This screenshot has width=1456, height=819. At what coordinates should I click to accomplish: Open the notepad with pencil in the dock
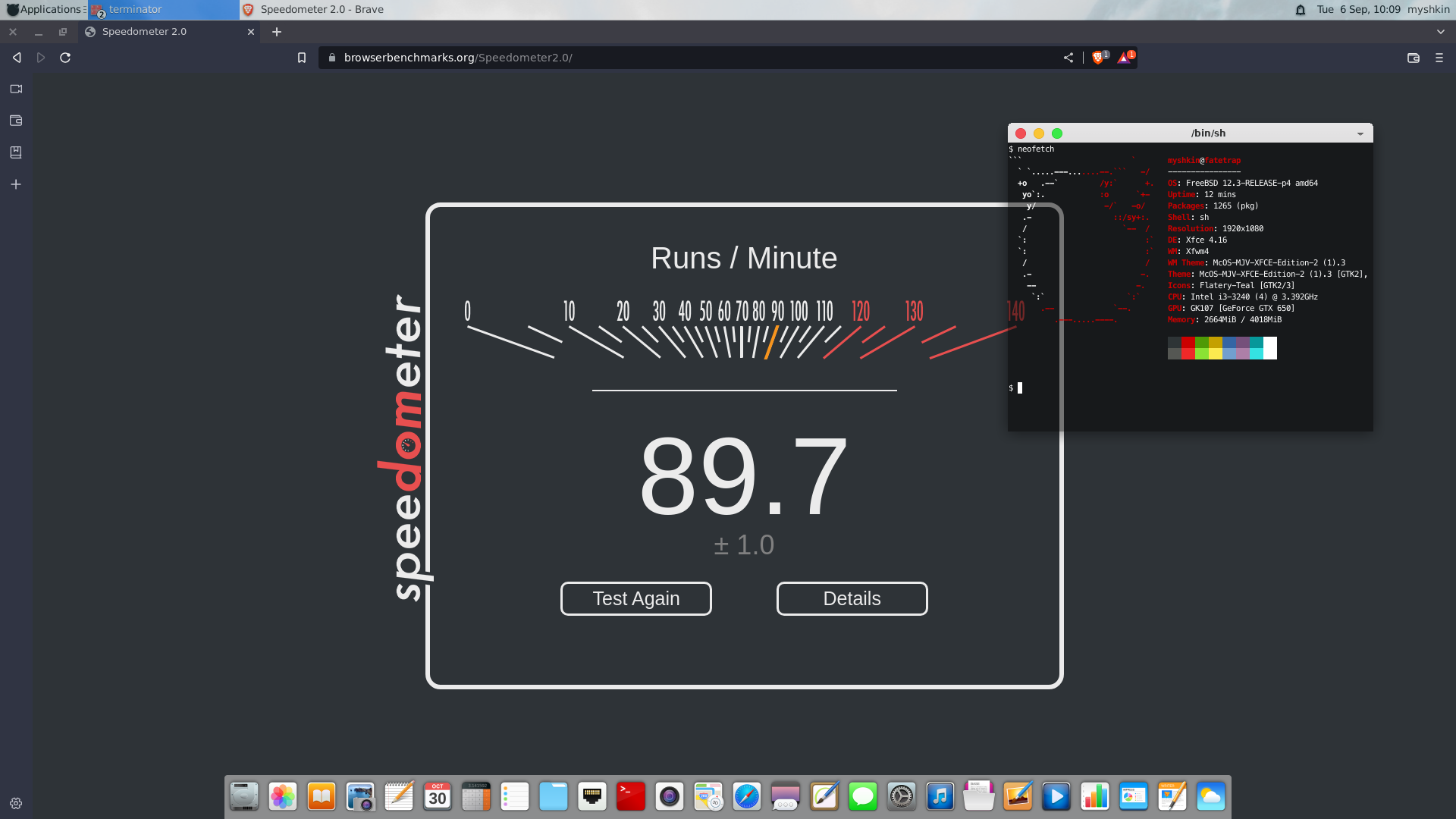click(x=399, y=796)
